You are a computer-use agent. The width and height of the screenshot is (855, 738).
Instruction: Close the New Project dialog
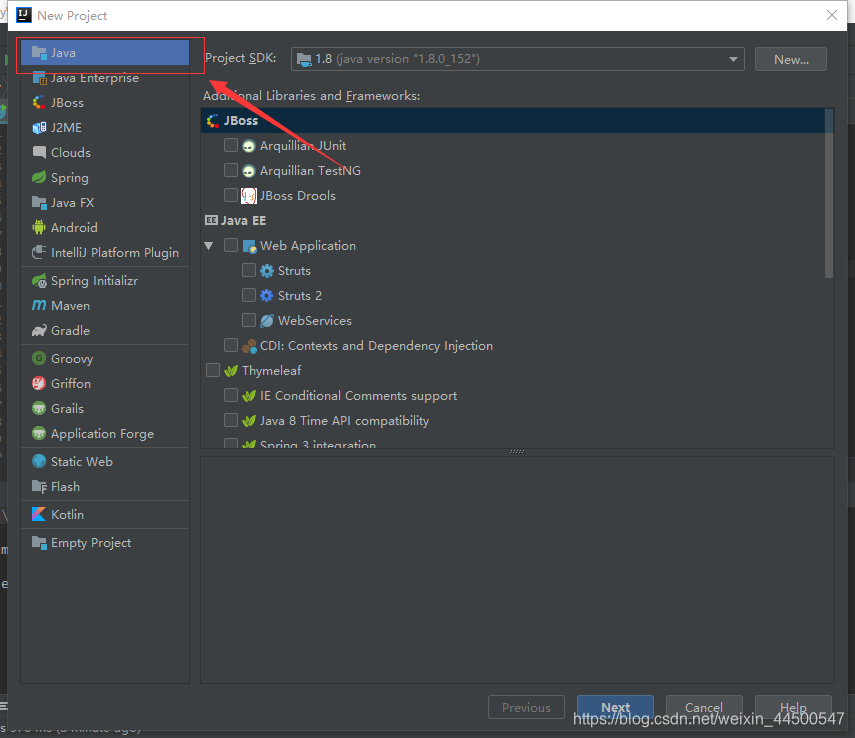(832, 15)
